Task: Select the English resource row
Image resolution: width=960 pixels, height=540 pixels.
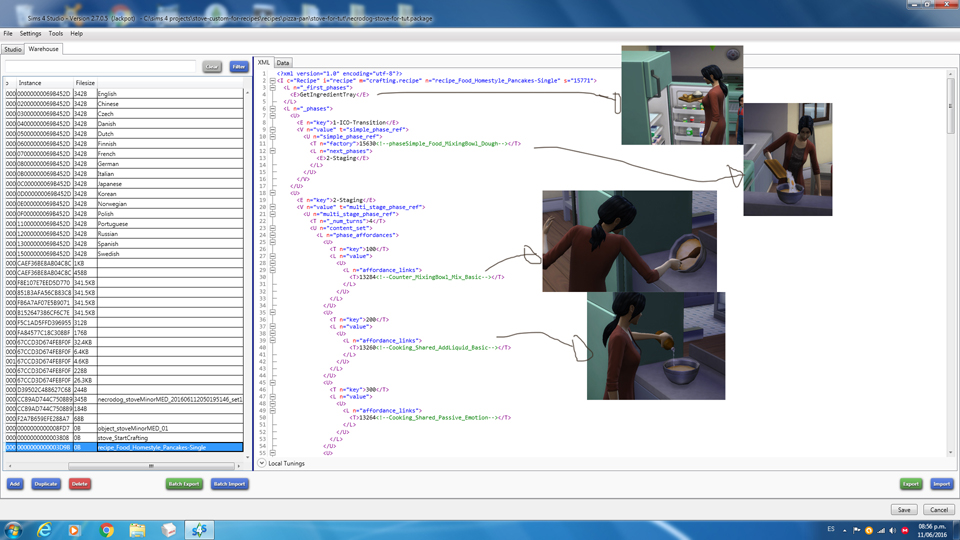Action: (x=124, y=94)
